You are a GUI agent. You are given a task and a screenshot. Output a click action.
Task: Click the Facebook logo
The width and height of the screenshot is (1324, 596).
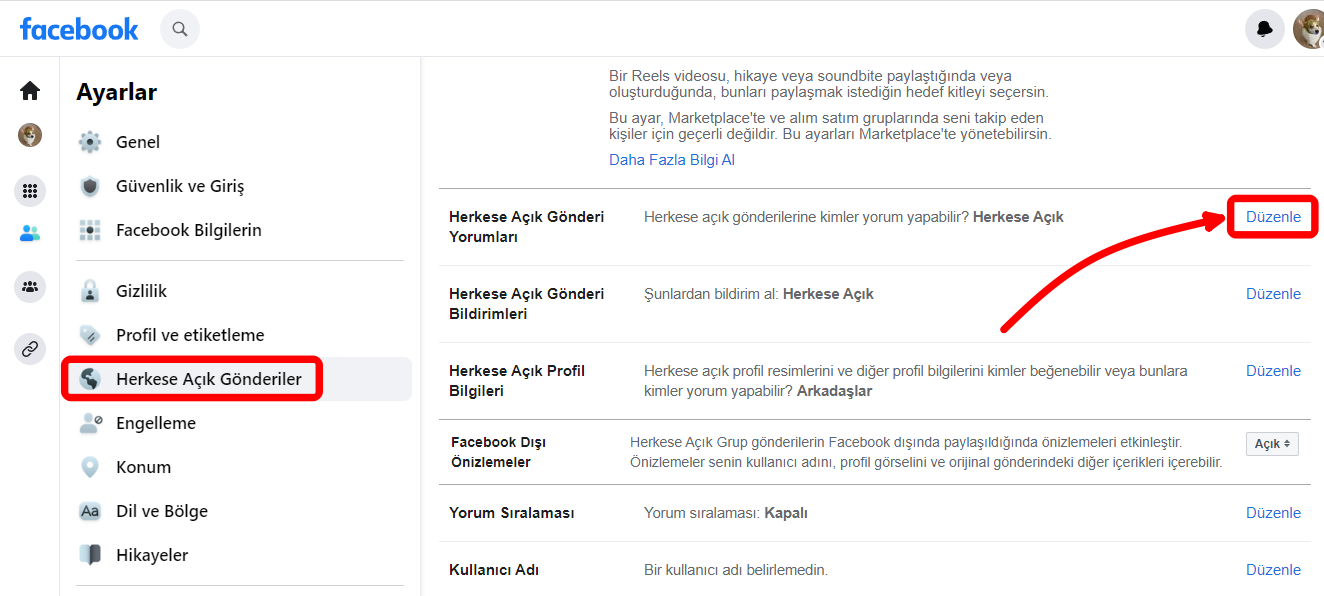79,29
